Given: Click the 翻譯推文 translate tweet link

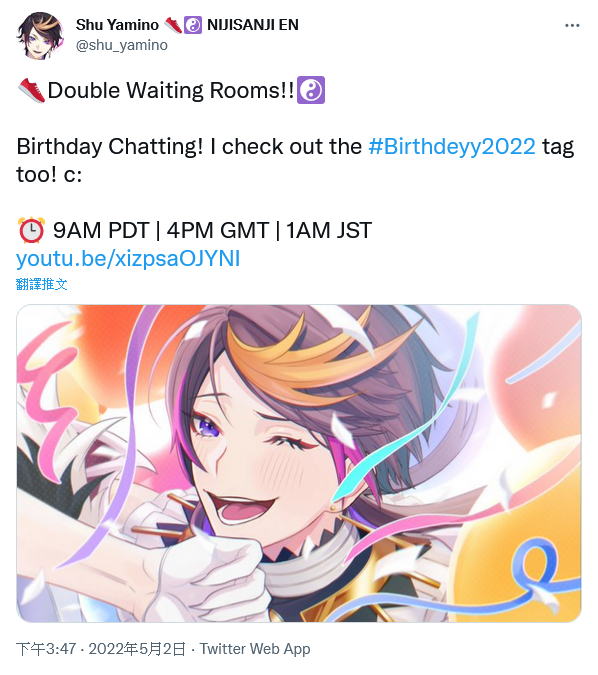Looking at the screenshot, I should 42,284.
